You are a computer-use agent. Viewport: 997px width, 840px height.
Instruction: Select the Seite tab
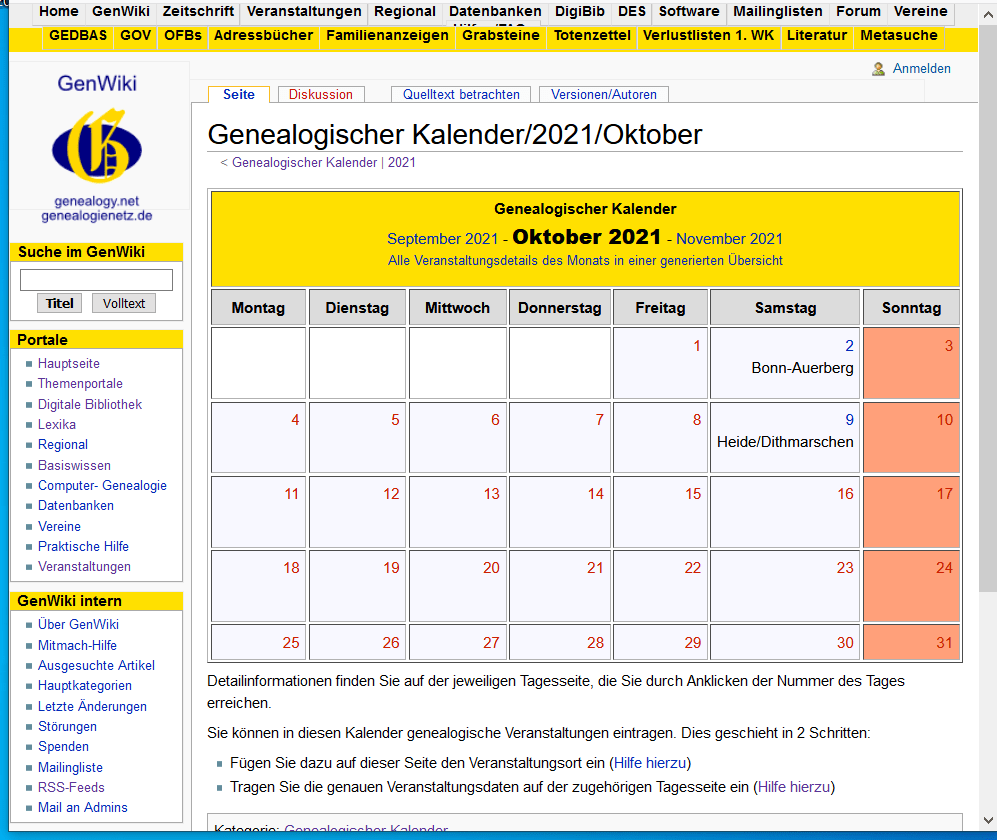pos(238,95)
